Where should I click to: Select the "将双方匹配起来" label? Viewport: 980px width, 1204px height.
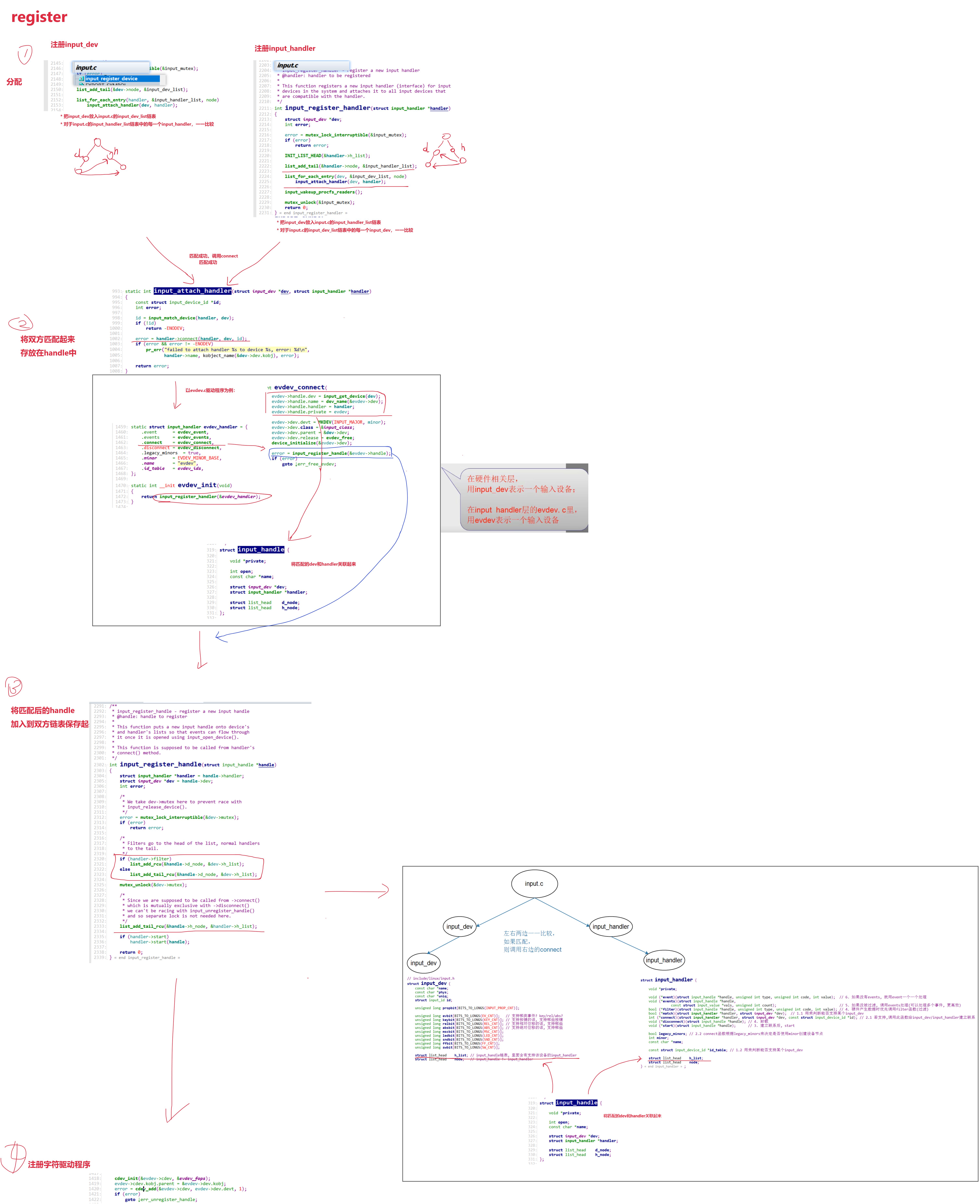pyautogui.click(x=47, y=339)
